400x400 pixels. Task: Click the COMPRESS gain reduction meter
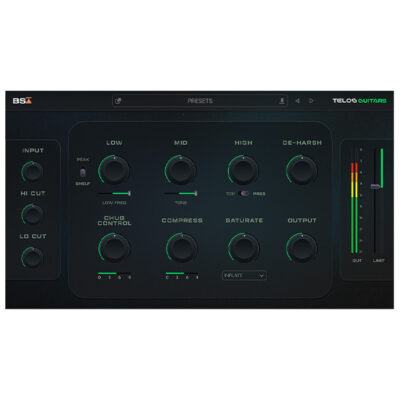click(x=182, y=273)
